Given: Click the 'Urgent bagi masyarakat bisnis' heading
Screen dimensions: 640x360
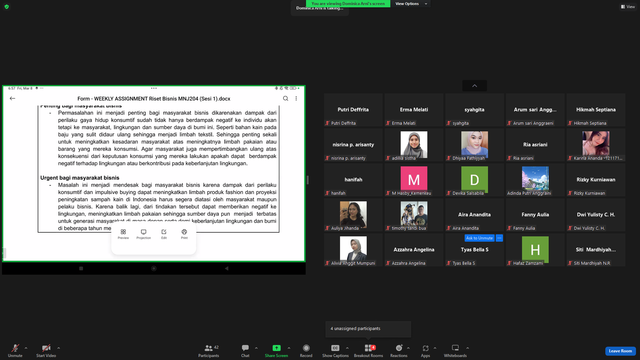Looking at the screenshot, I should coord(80,178).
